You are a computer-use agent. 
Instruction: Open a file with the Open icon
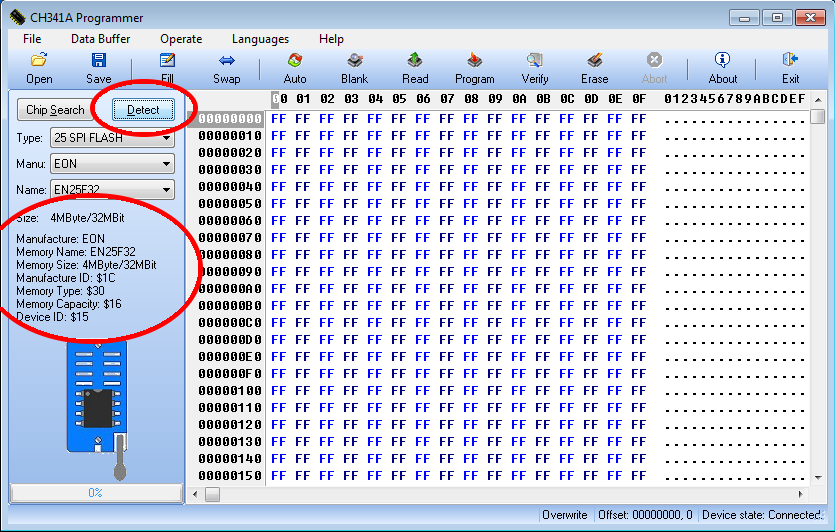pyautogui.click(x=39, y=60)
